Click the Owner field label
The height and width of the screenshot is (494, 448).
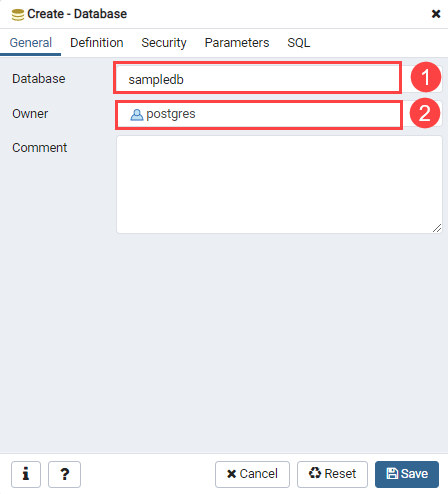30,114
